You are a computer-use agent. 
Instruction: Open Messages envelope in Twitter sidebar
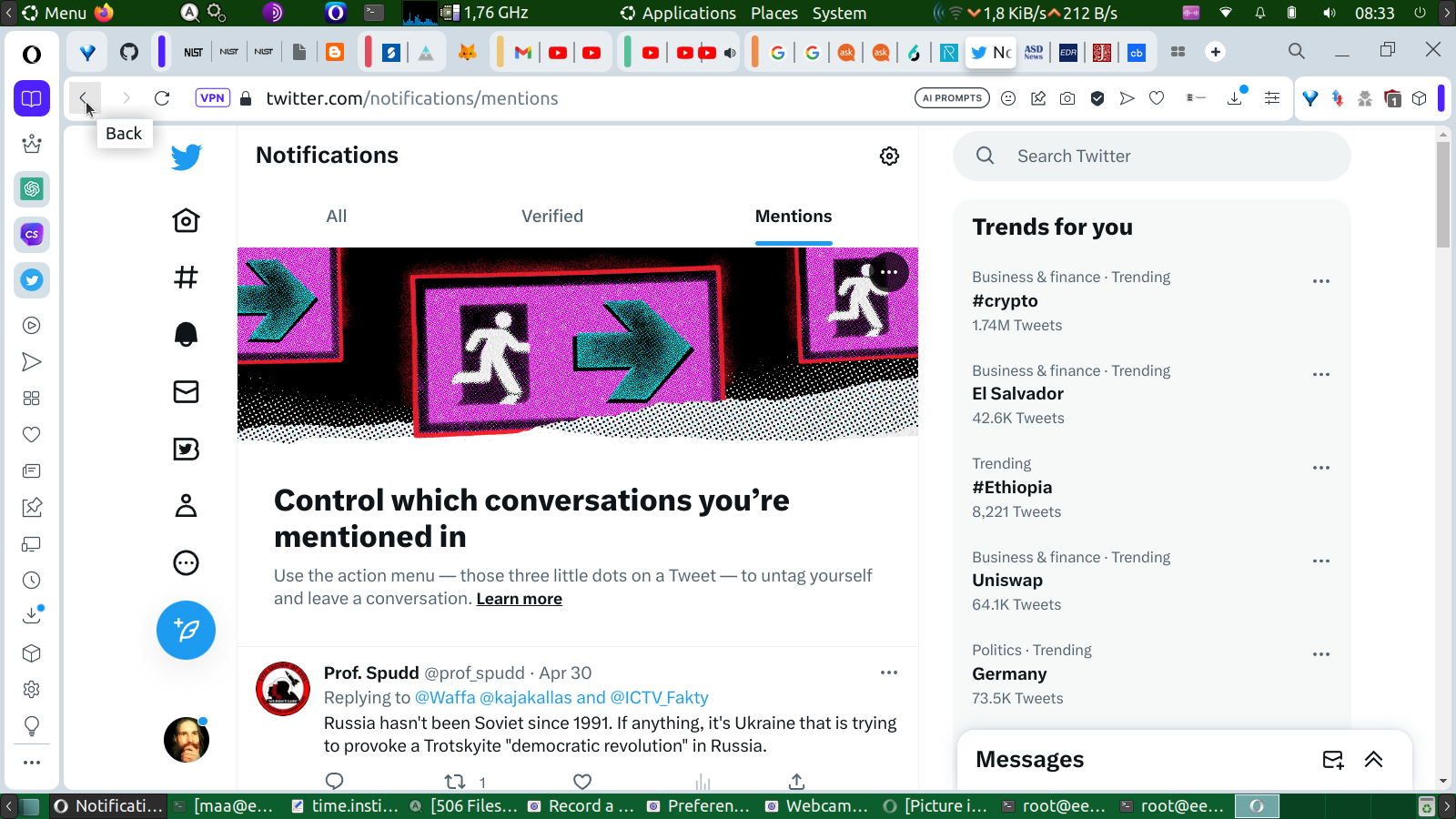pyautogui.click(x=186, y=391)
